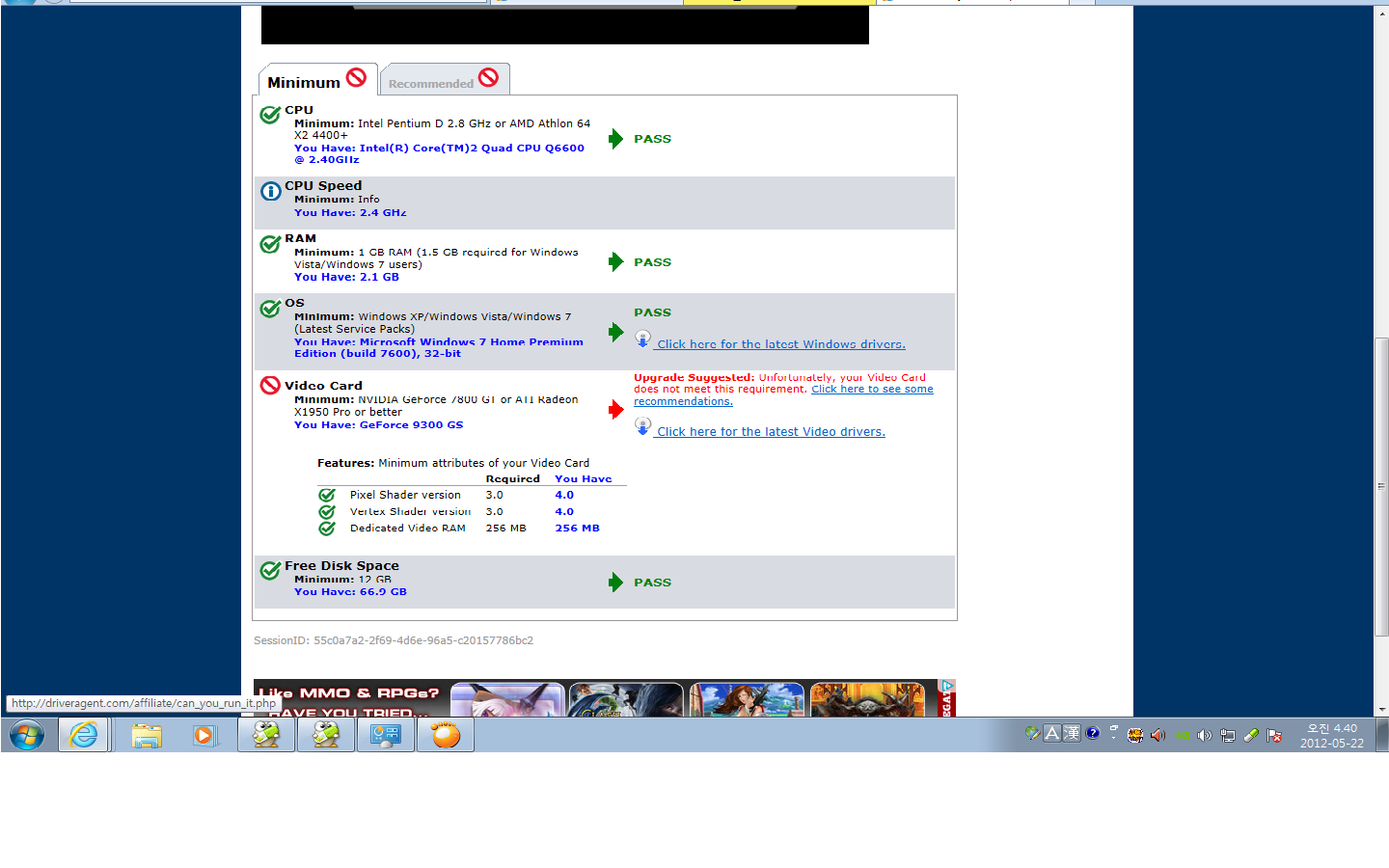Open the orange round app in the taskbar
This screenshot has height=868, width=1389.
point(446,735)
